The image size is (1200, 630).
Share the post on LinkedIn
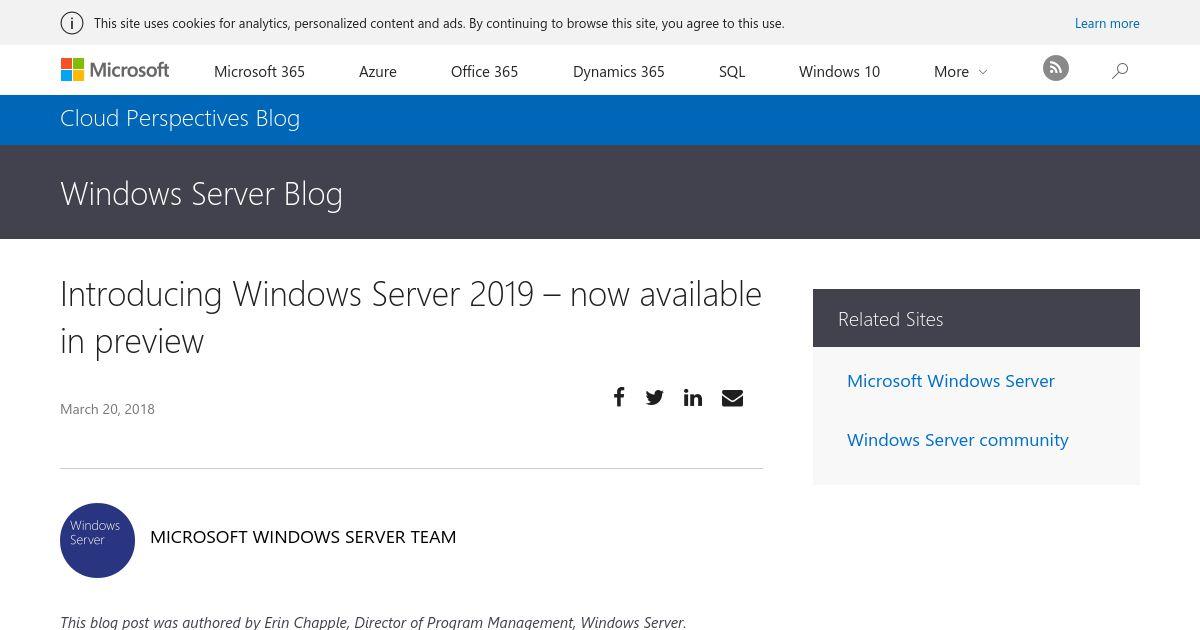(693, 398)
